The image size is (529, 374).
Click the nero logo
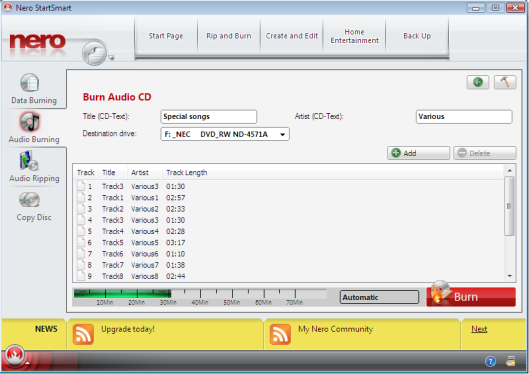coord(37,41)
